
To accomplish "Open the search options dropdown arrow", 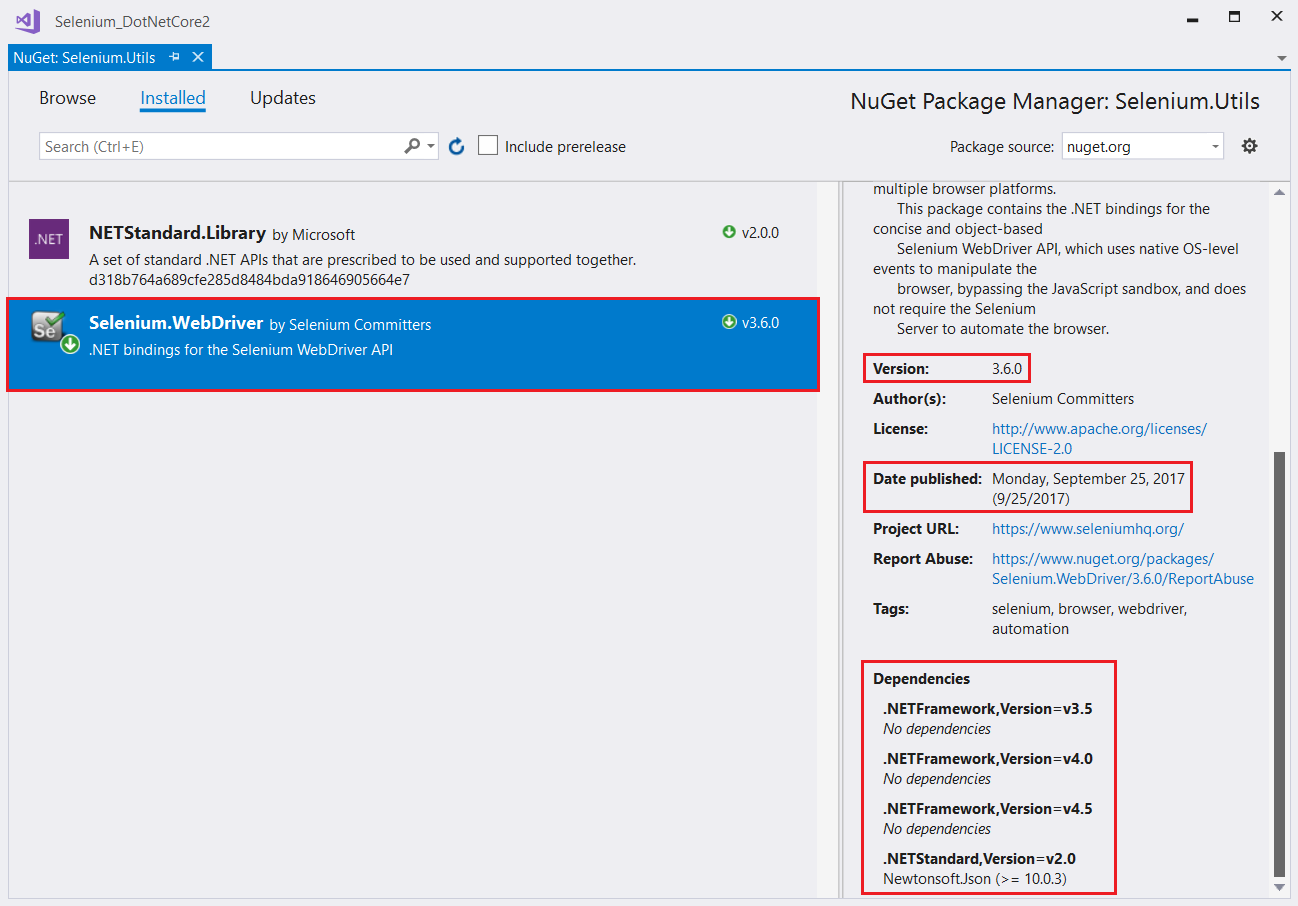I will tap(431, 147).
